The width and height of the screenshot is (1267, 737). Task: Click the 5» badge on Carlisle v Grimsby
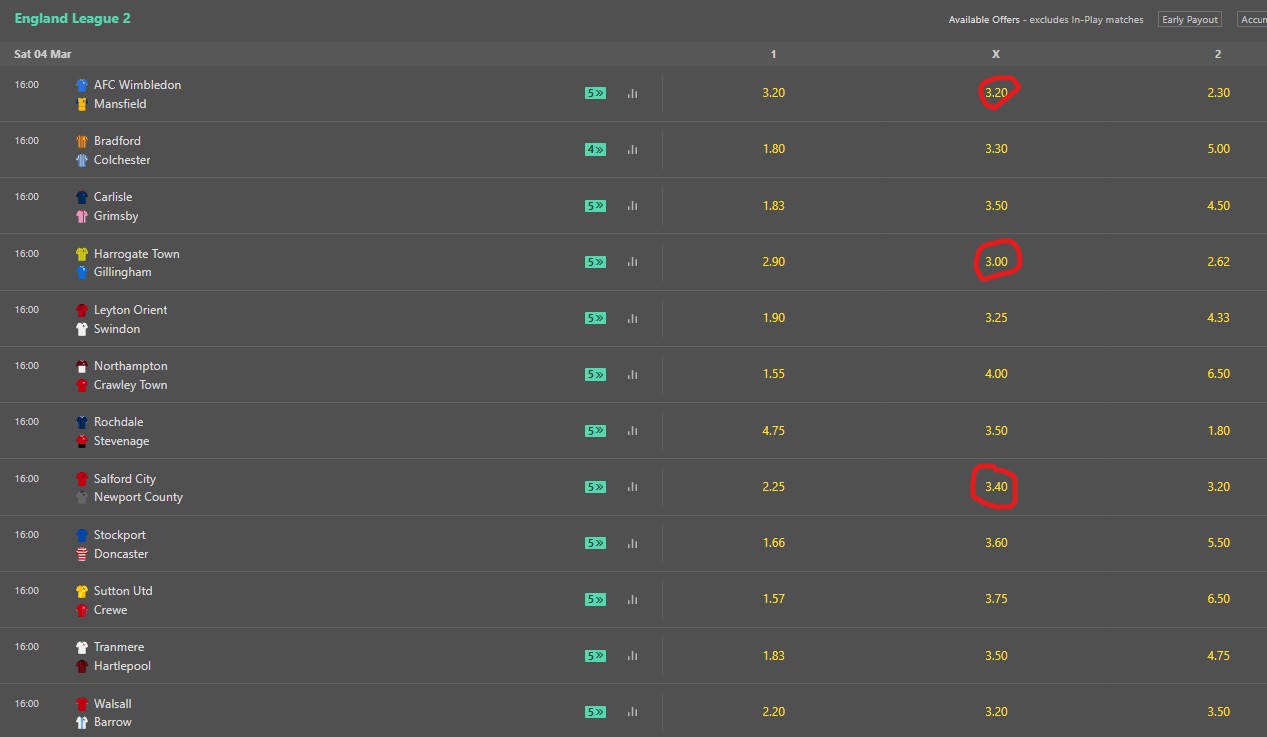596,206
